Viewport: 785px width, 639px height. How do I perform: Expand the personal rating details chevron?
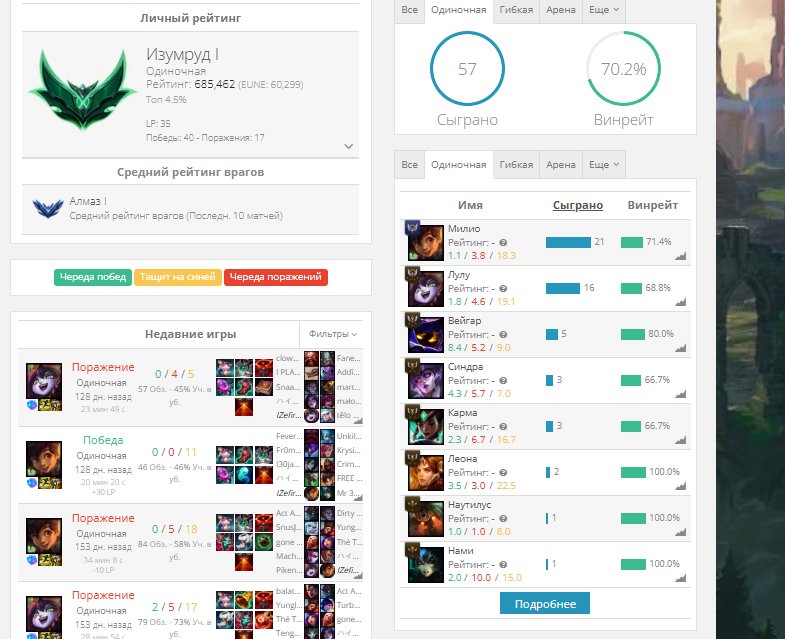coord(349,146)
